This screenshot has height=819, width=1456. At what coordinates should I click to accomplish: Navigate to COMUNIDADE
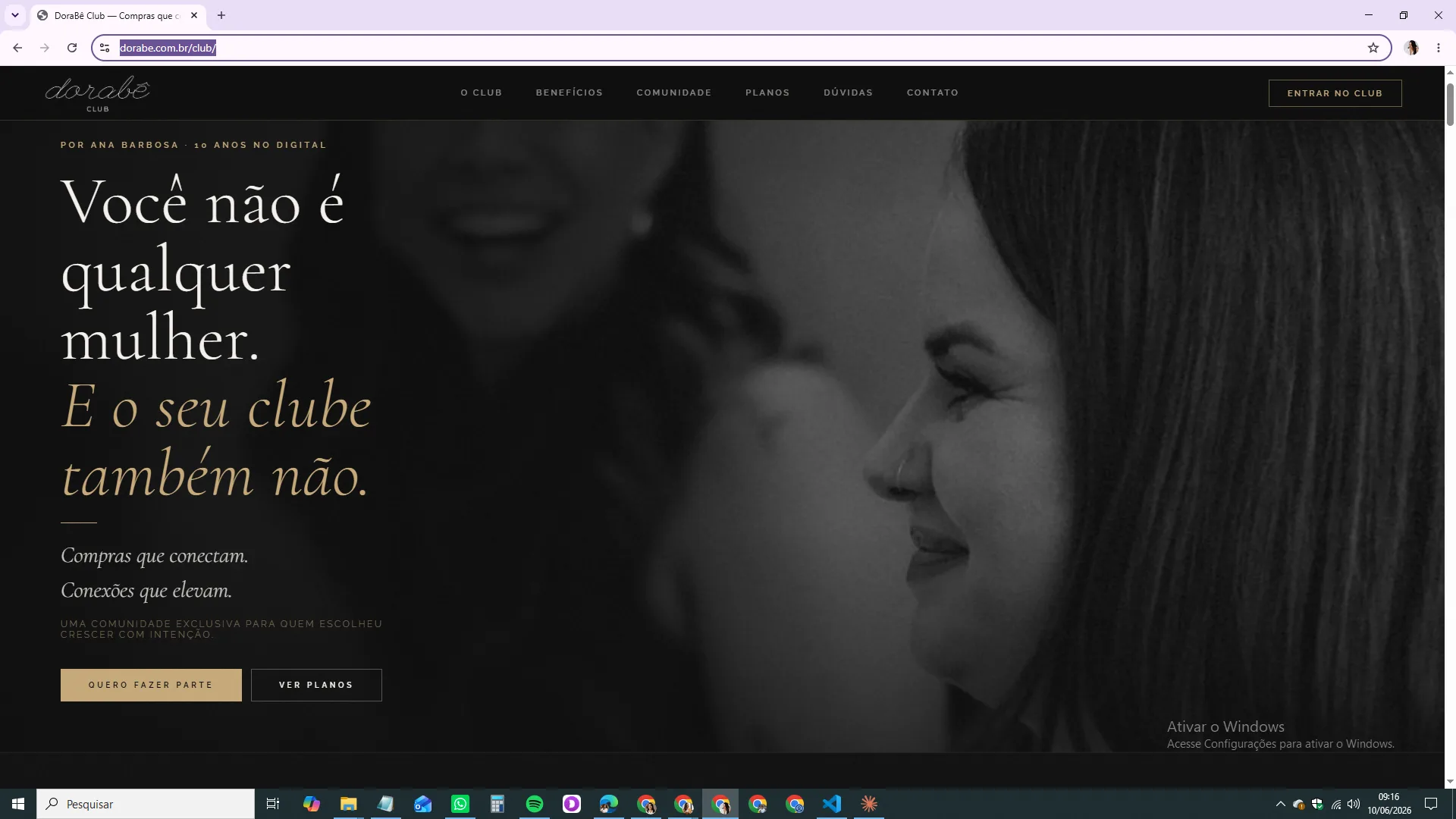click(674, 93)
